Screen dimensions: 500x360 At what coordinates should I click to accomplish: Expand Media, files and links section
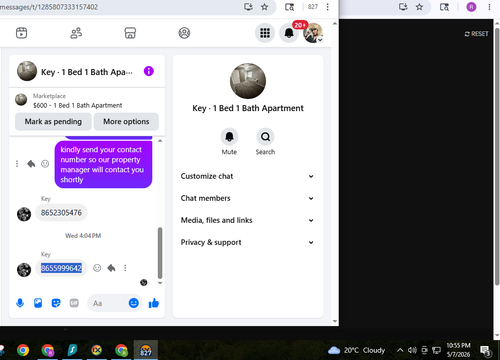click(247, 220)
